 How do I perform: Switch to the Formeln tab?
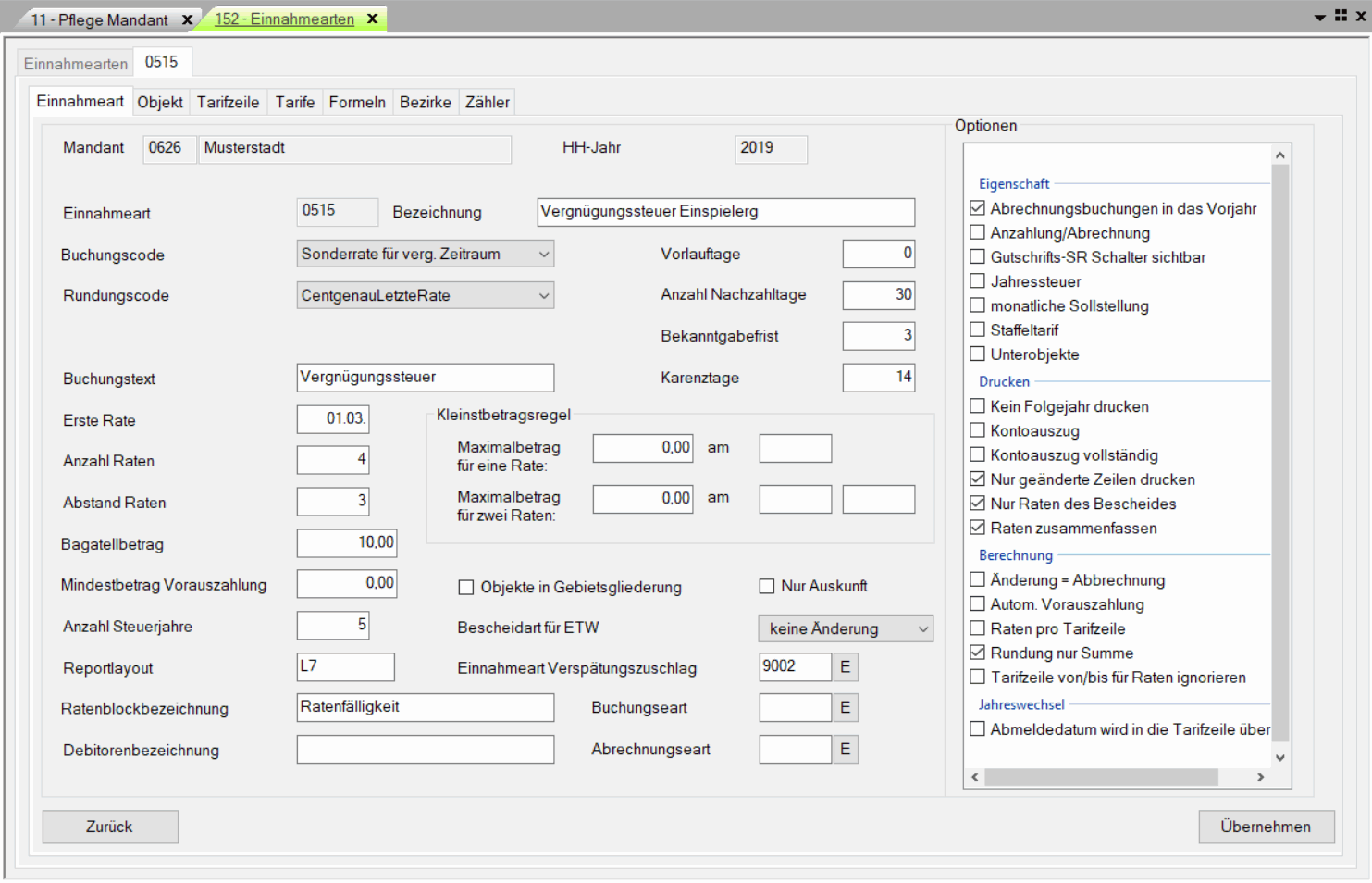pyautogui.click(x=357, y=102)
